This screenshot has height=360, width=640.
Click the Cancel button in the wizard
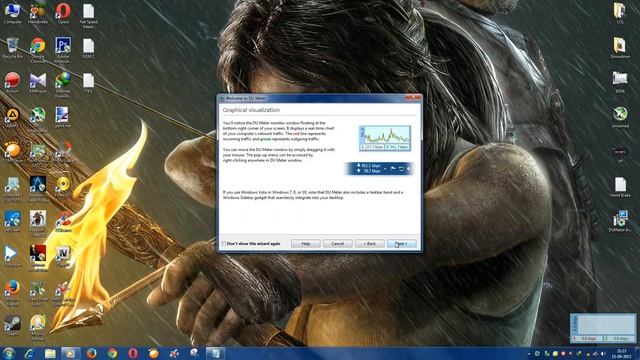[338, 244]
